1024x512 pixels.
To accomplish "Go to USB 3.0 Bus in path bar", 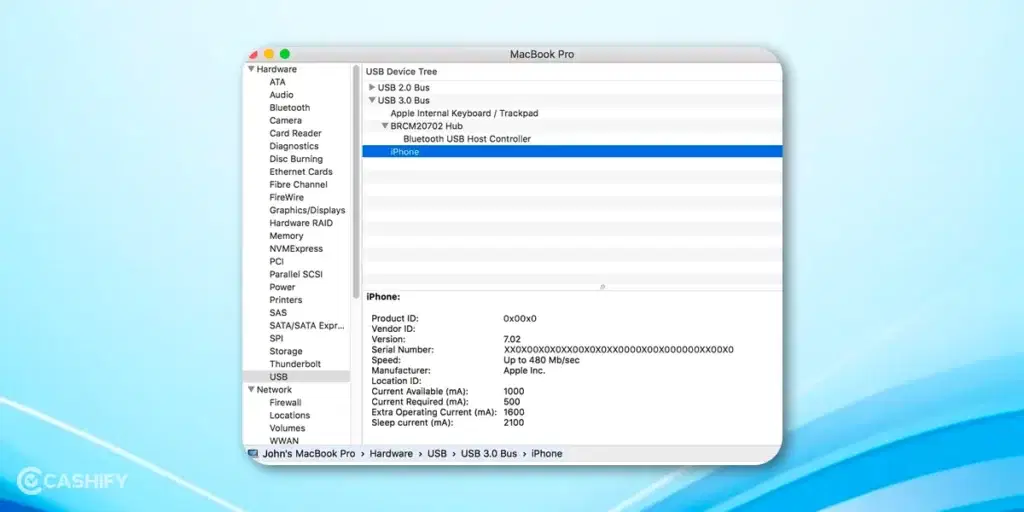I will pyautogui.click(x=489, y=453).
